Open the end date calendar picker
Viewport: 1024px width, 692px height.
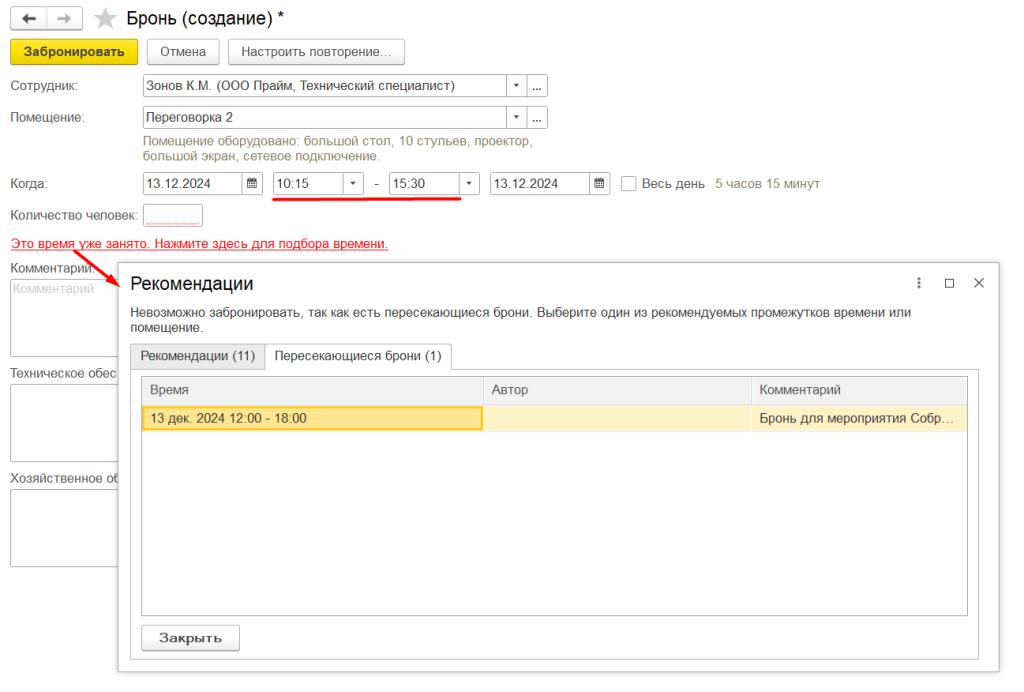(599, 184)
